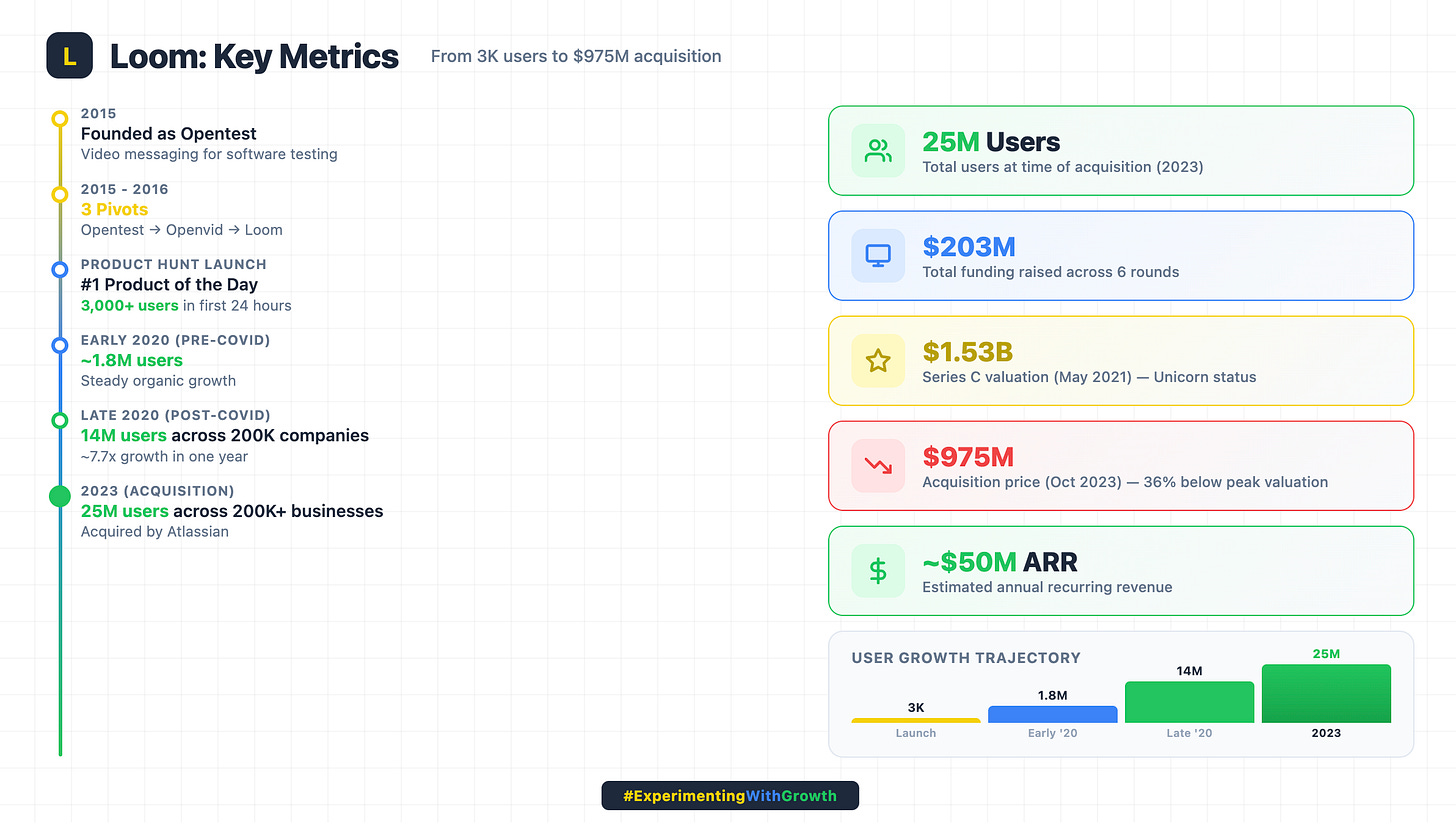The image size is (1456, 824).
Task: Click the yellow Launch bar in growth chart
Action: pyautogui.click(x=916, y=720)
